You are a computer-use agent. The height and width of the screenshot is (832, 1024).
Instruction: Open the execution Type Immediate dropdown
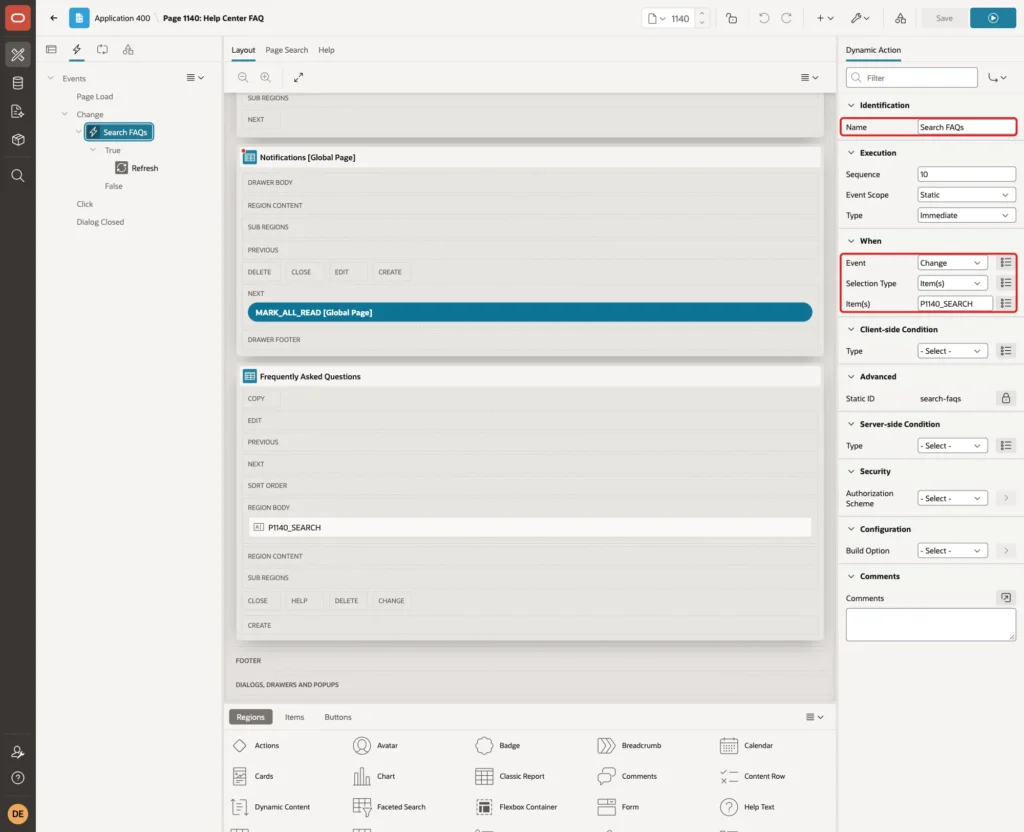point(966,215)
